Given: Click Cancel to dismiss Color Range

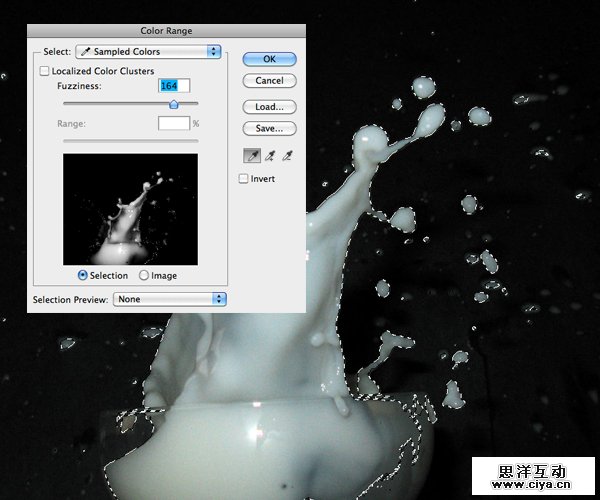Looking at the screenshot, I should (269, 80).
